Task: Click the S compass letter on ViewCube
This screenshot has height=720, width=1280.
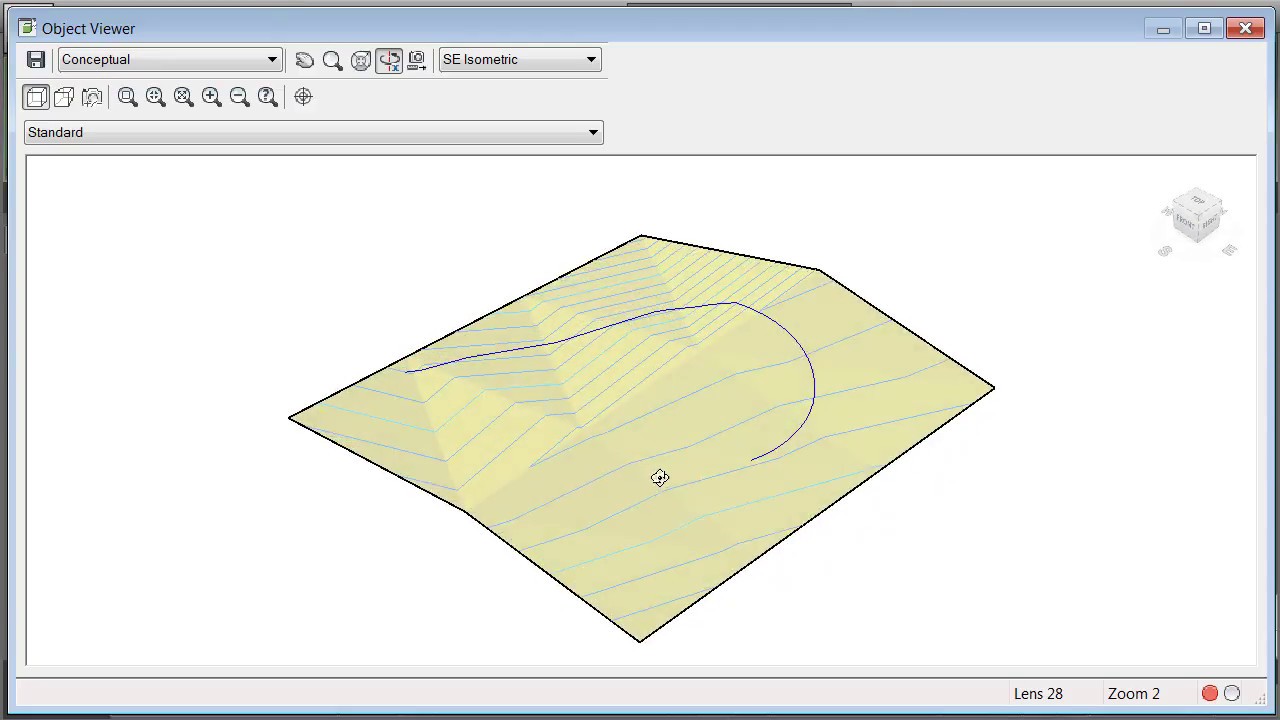Action: [x=1165, y=251]
